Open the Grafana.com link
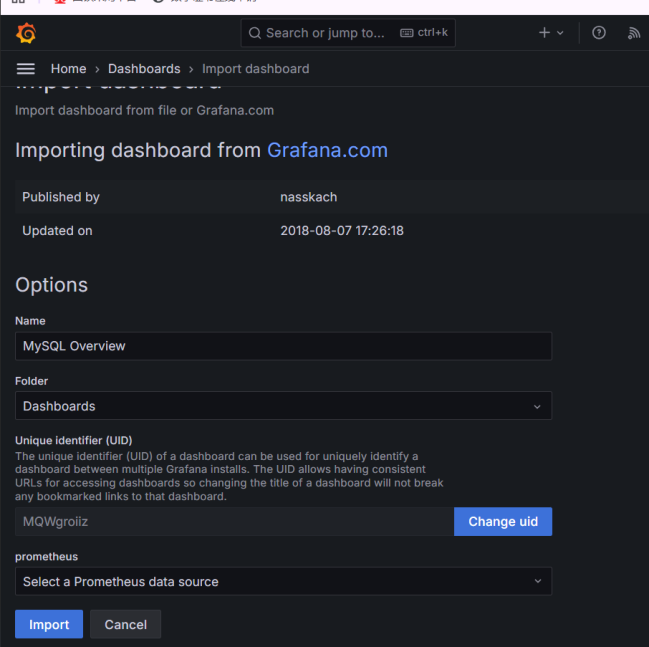649x647 pixels. coord(327,150)
